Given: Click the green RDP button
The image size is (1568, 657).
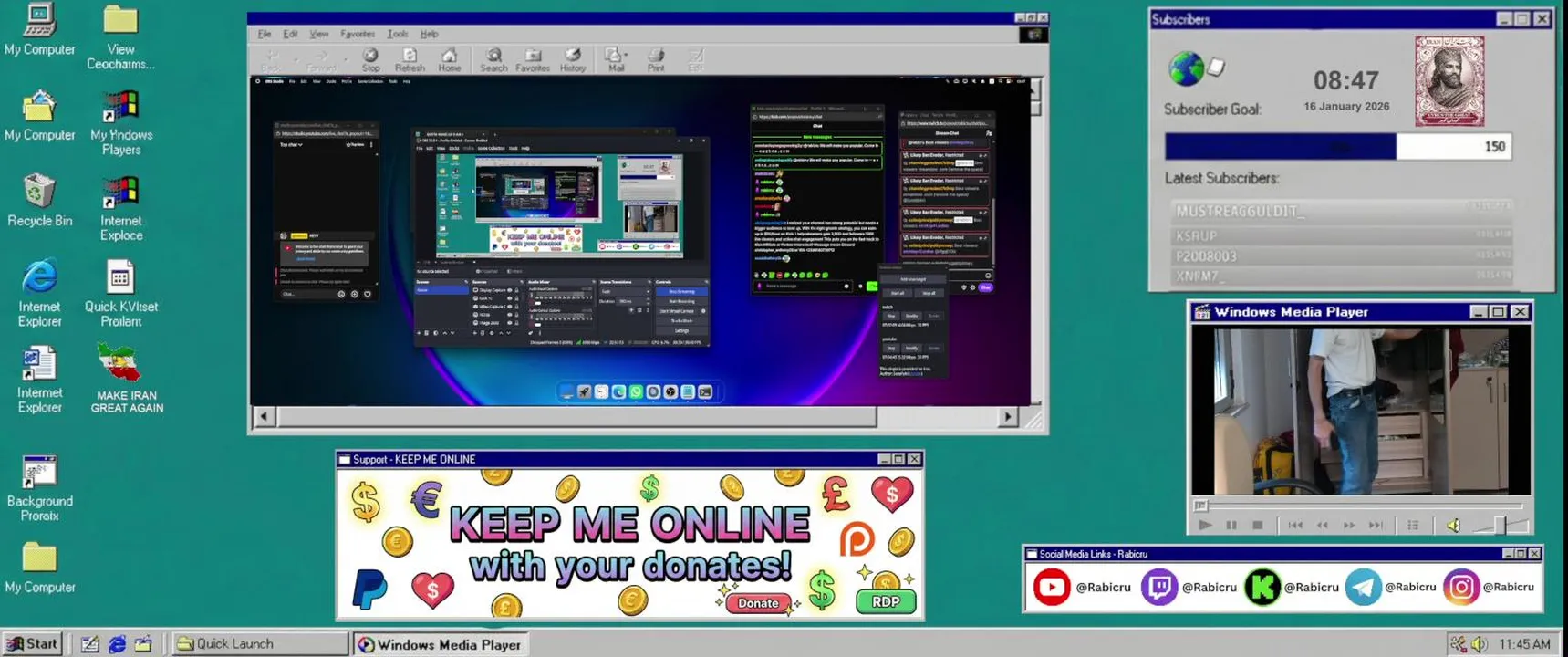Looking at the screenshot, I should point(886,601).
